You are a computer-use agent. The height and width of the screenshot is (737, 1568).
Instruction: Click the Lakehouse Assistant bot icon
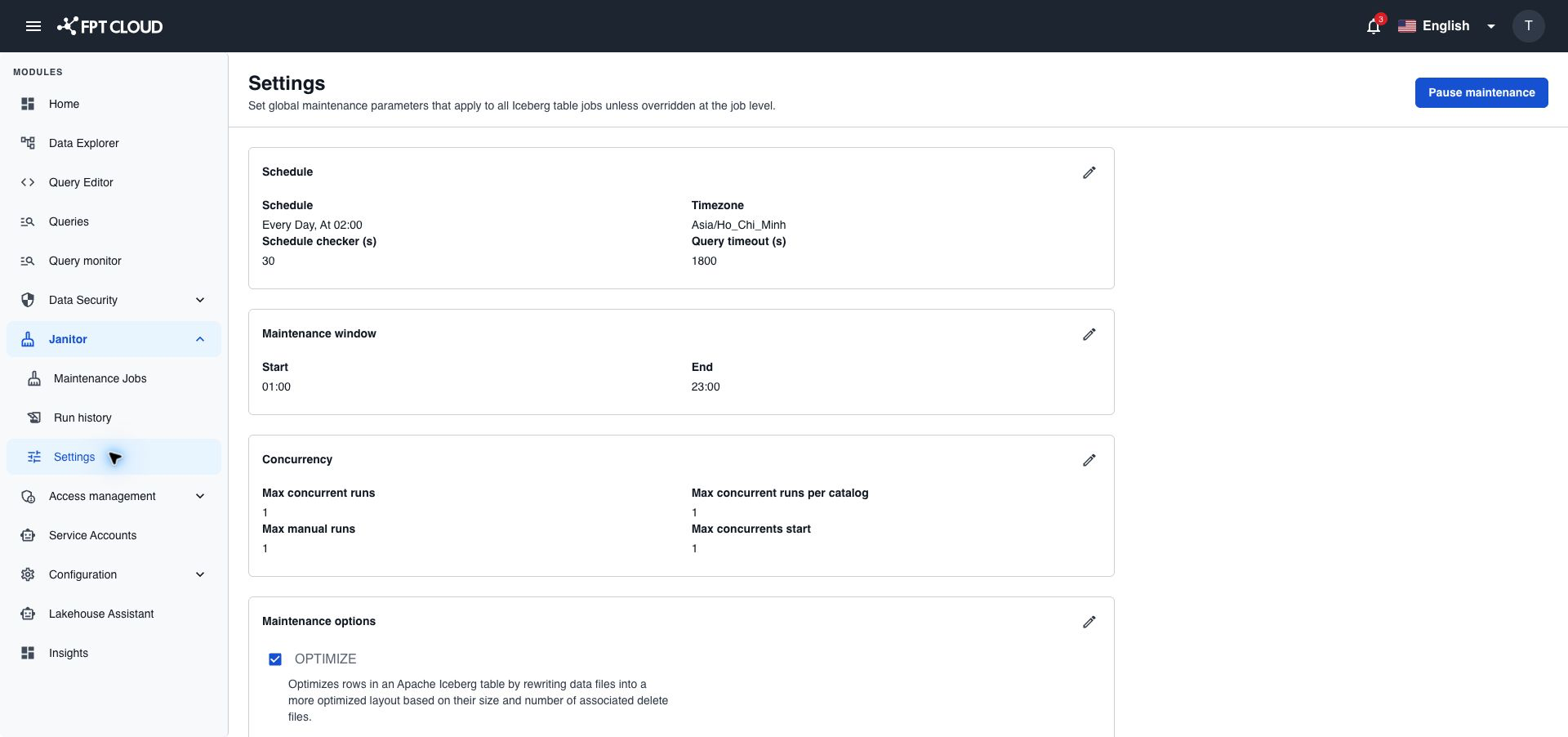coord(28,614)
